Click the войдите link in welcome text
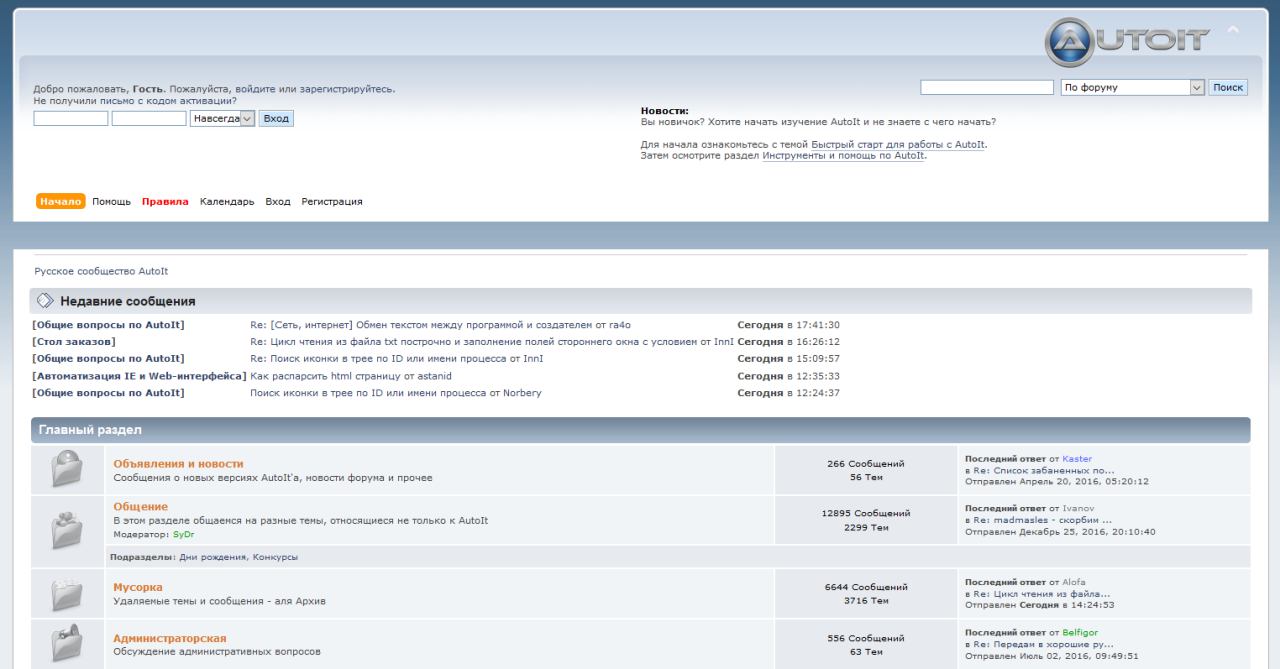Image resolution: width=1280 pixels, height=669 pixels. pyautogui.click(x=255, y=90)
